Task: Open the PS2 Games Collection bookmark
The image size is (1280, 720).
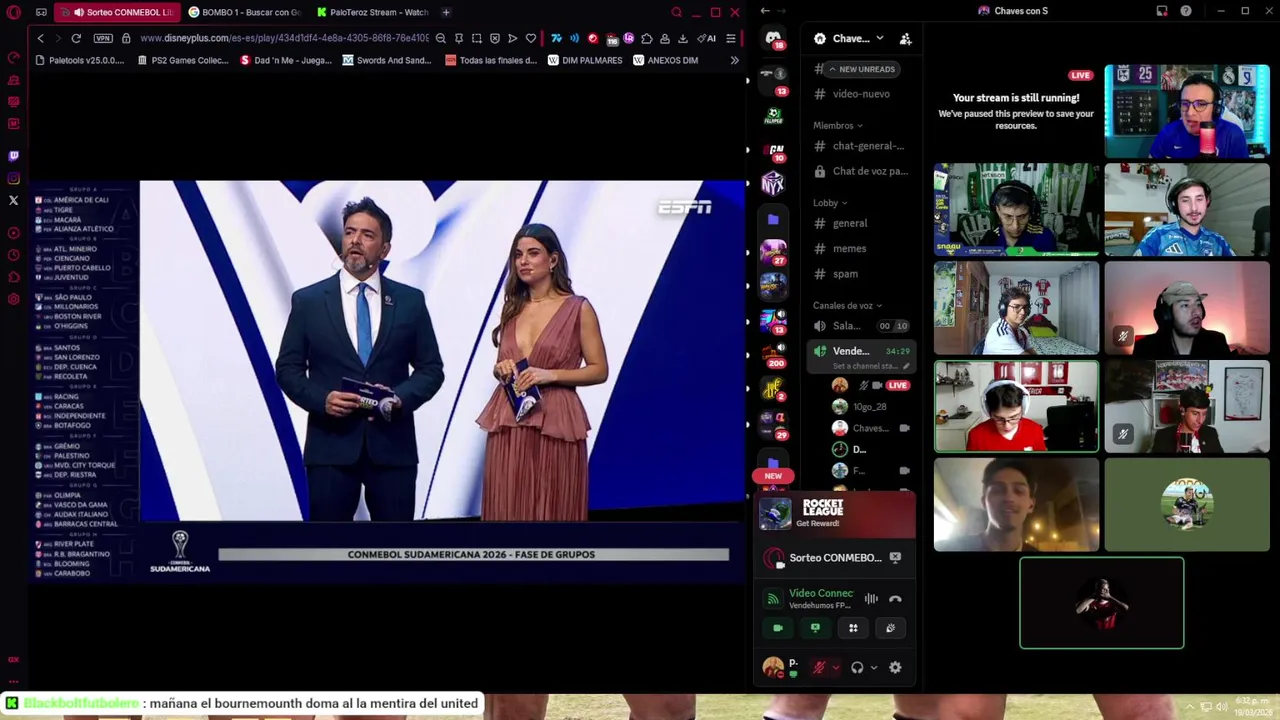Action: pos(181,60)
